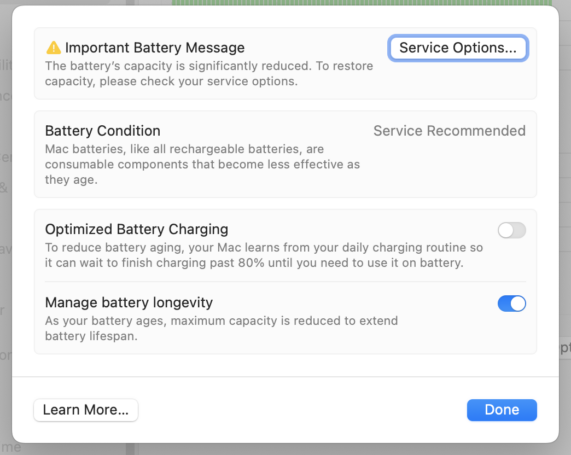Click the consumable components explanation text
Screen dimensions: 571x455
(202, 164)
